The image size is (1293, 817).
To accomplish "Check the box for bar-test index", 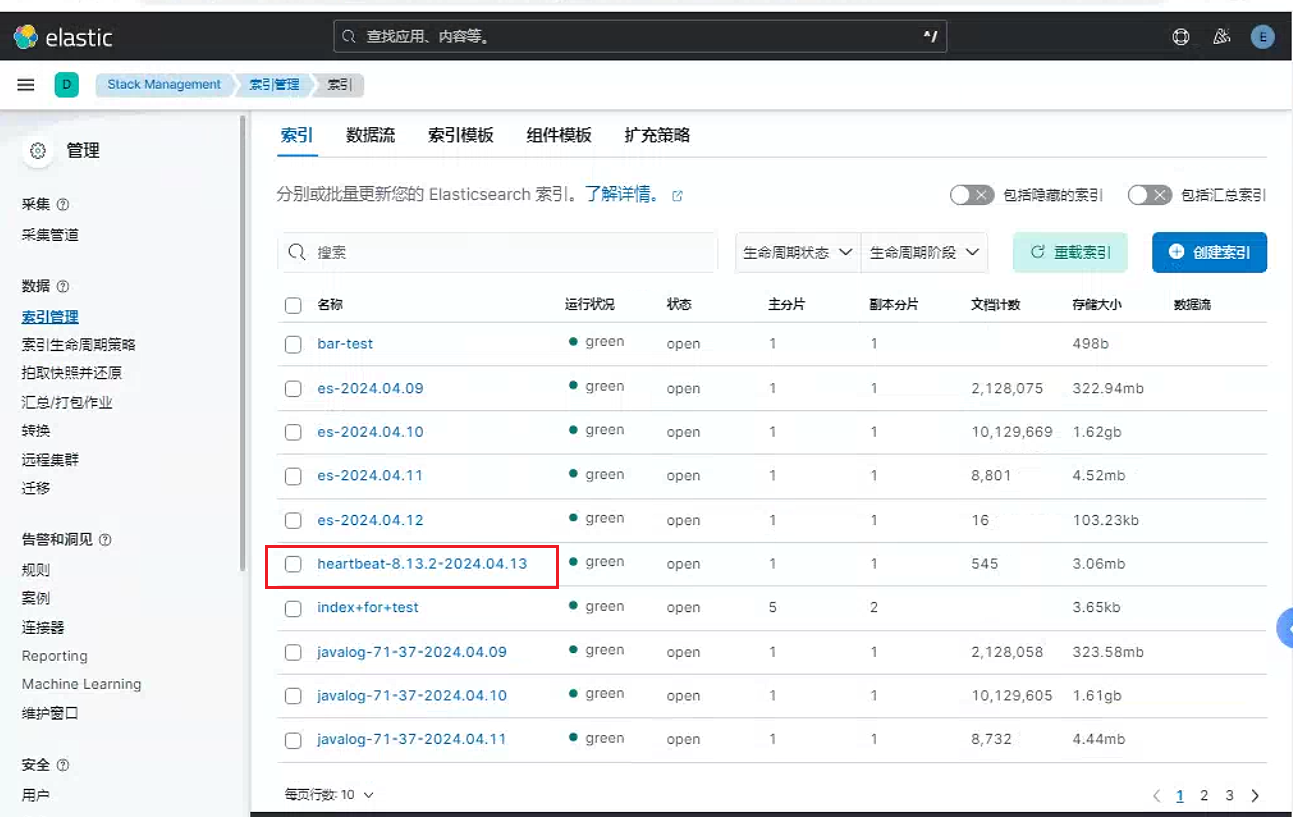I will (x=293, y=344).
